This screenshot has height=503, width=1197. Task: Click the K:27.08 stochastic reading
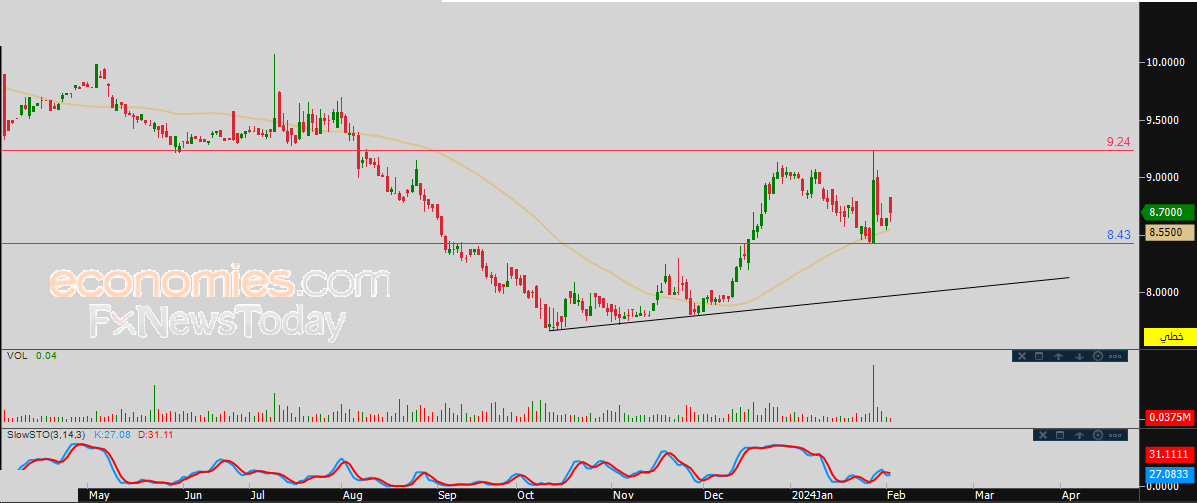point(113,434)
